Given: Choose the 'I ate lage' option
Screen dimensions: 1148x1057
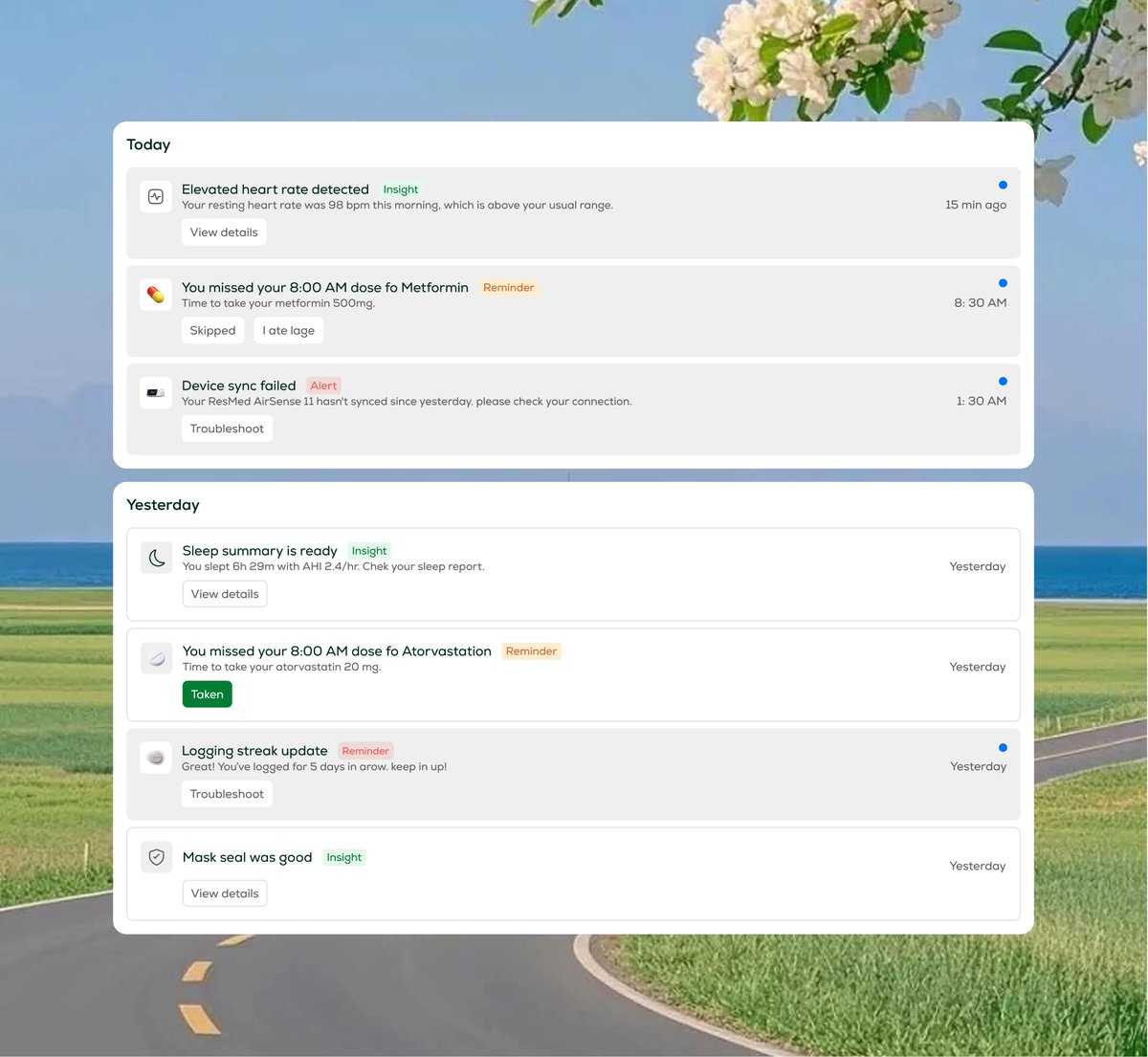Looking at the screenshot, I should (289, 331).
